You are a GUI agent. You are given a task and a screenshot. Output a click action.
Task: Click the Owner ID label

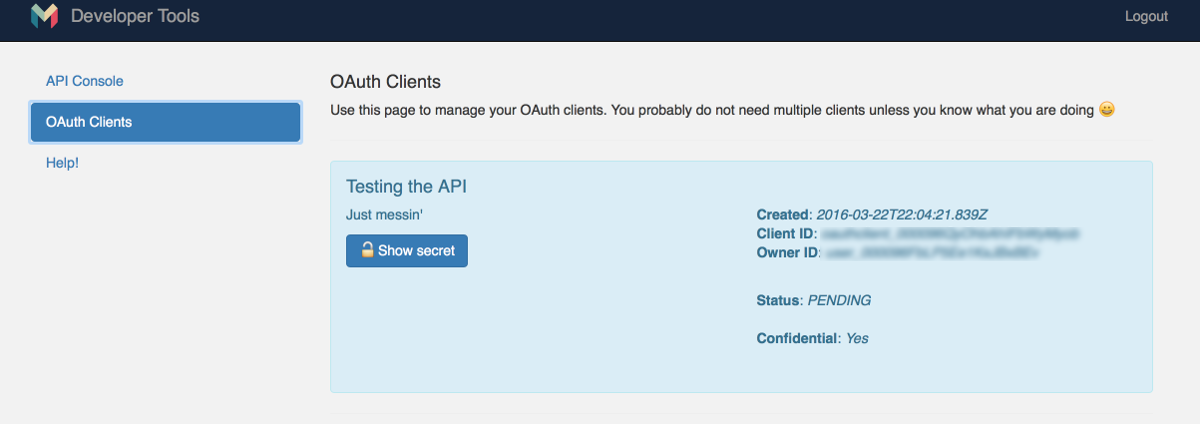coord(788,252)
